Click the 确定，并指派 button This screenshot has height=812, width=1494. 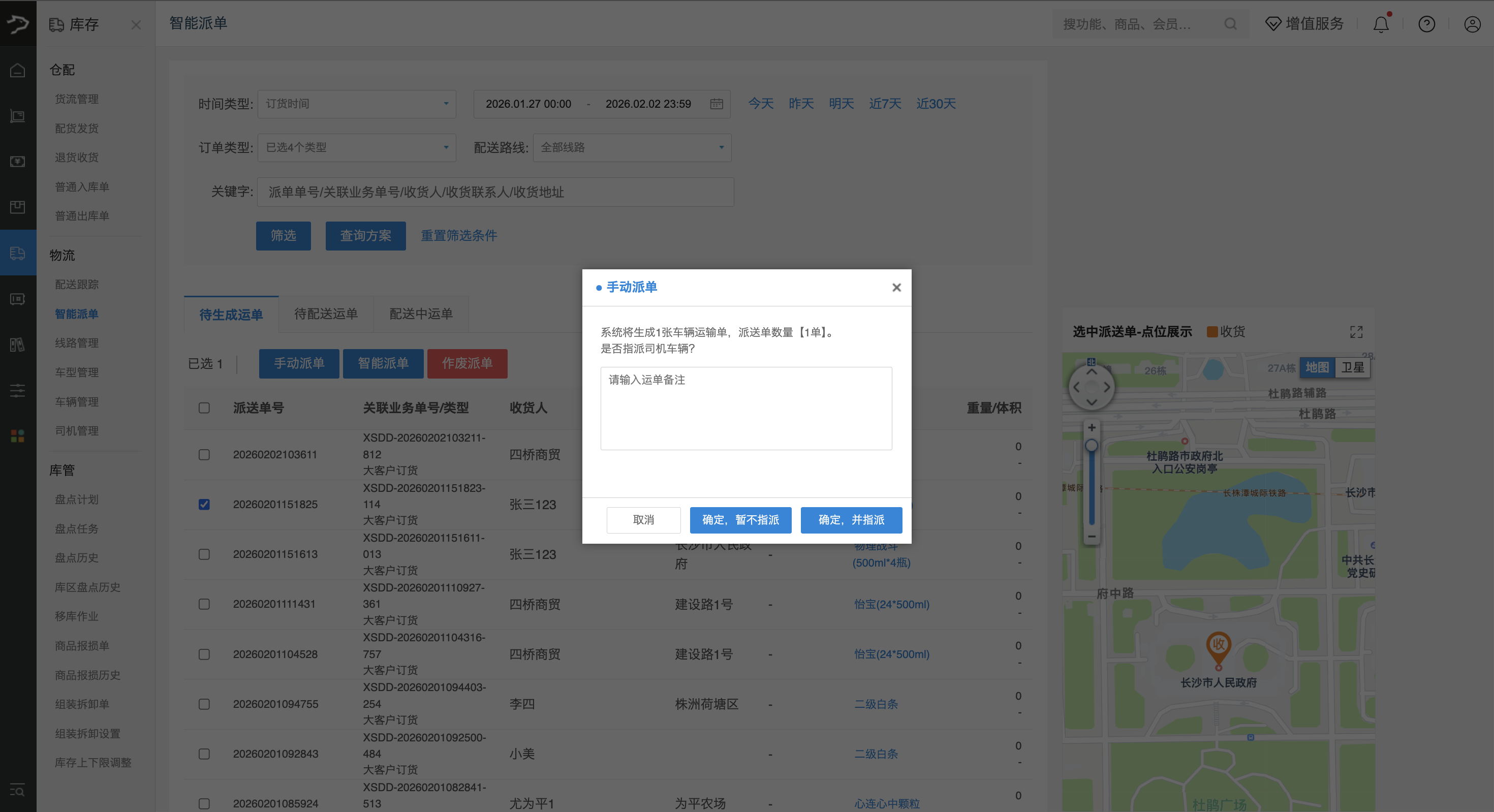[x=851, y=520]
